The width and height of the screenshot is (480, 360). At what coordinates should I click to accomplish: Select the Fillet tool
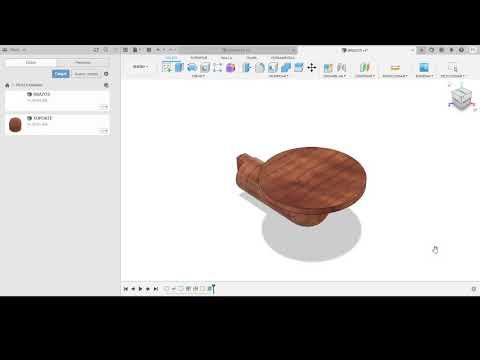pos(260,68)
